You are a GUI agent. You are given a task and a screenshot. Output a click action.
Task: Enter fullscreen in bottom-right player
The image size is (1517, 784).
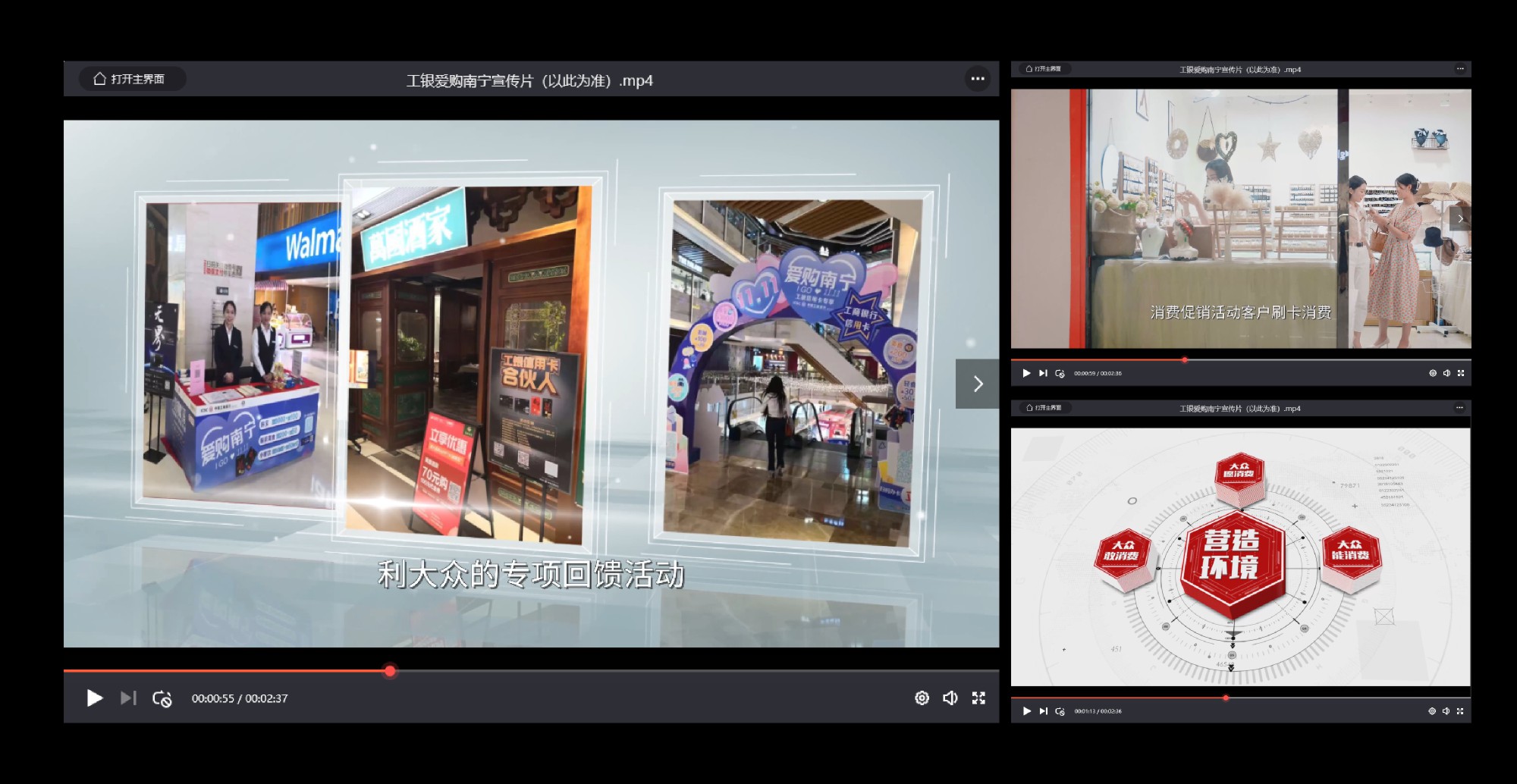point(1460,711)
